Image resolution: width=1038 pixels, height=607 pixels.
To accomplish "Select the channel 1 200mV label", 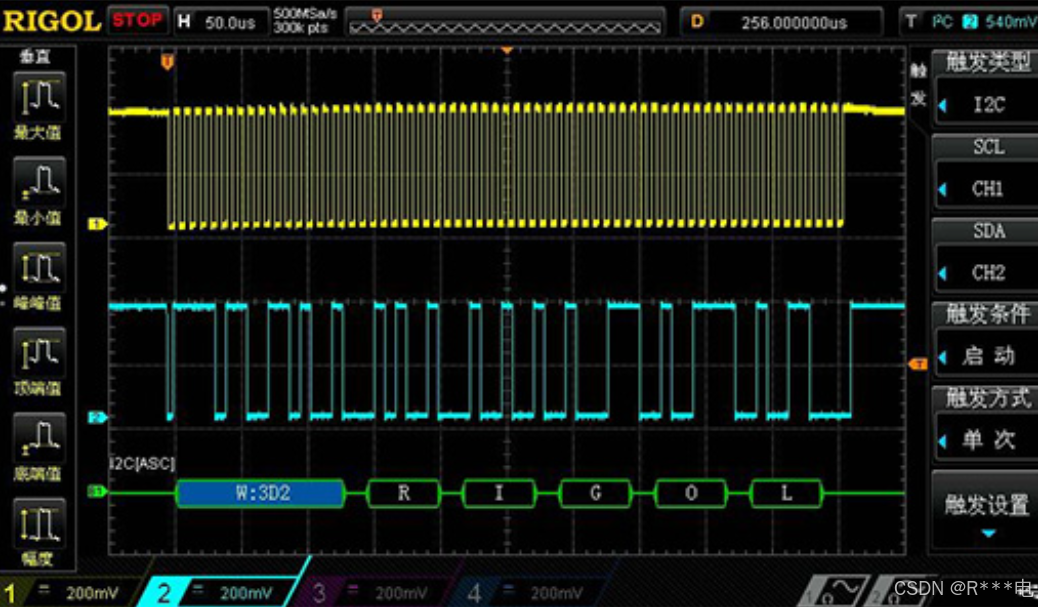I will click(x=92, y=592).
